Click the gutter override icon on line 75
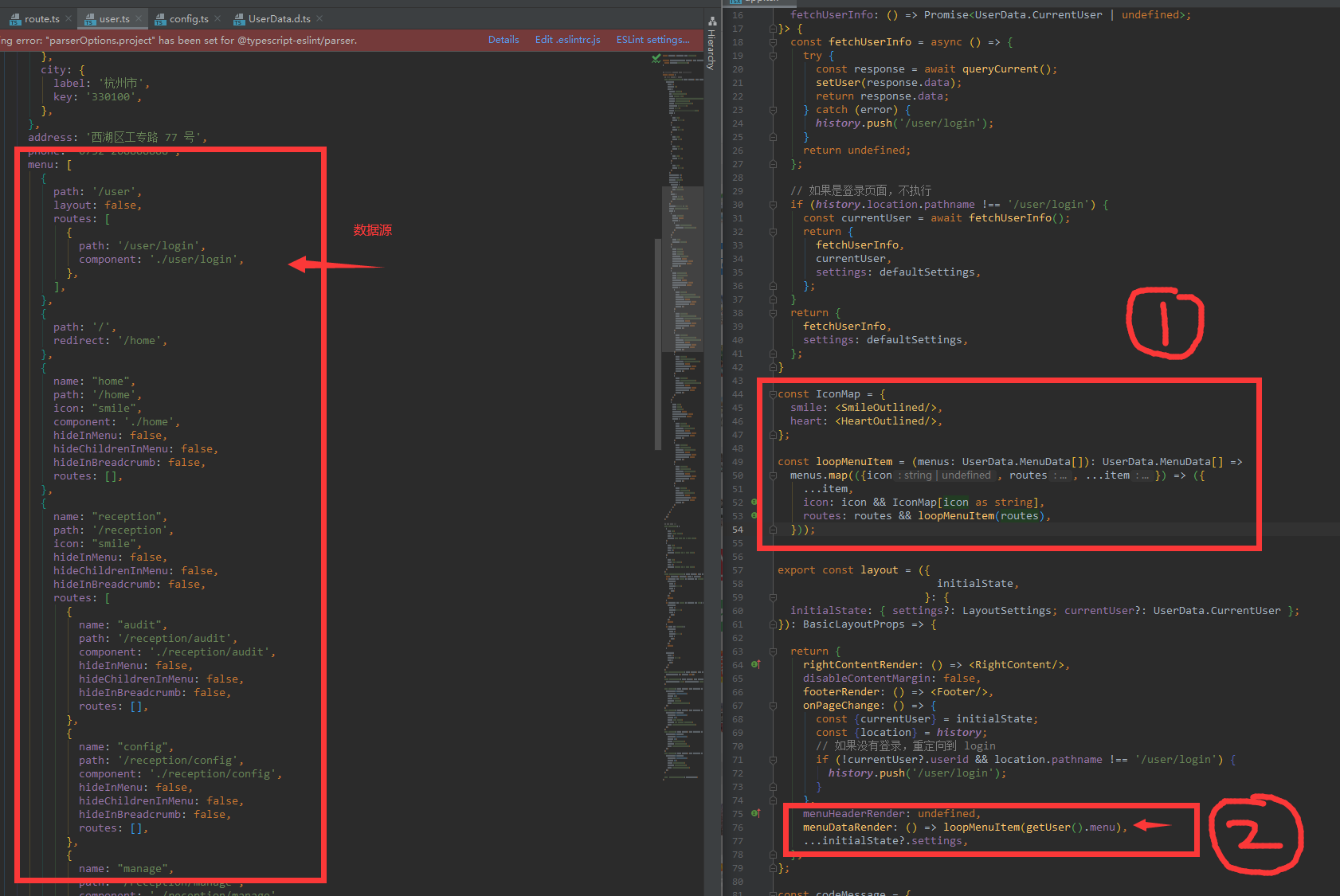The width and height of the screenshot is (1340, 896). coord(755,814)
